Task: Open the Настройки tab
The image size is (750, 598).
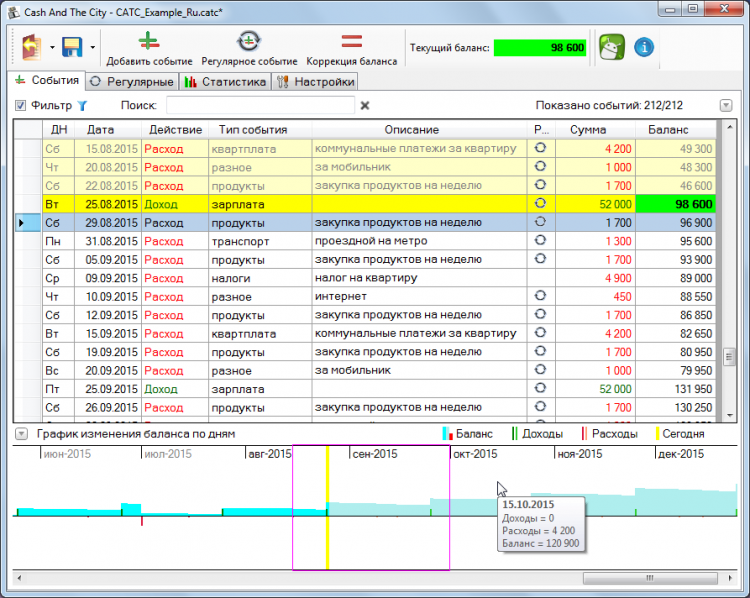Action: (x=316, y=82)
